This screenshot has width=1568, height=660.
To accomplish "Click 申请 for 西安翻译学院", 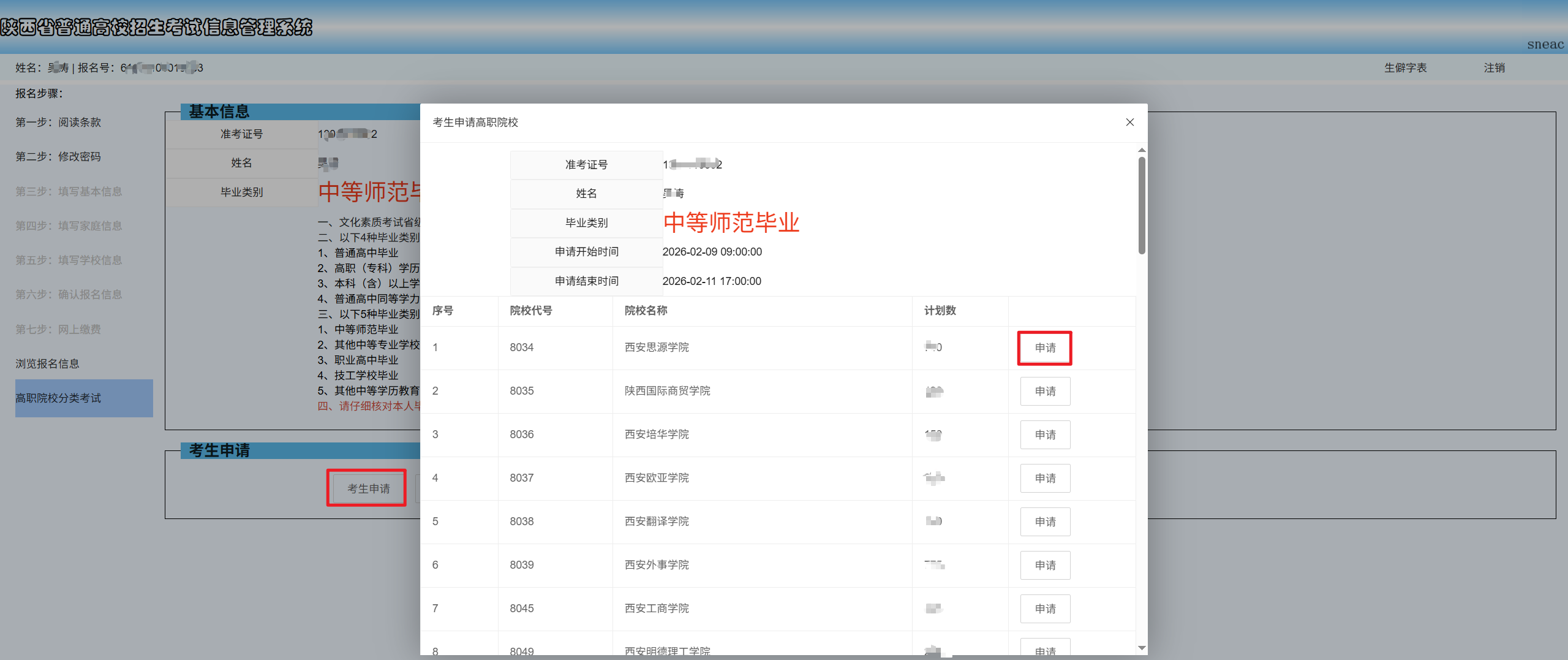I will pos(1045,522).
